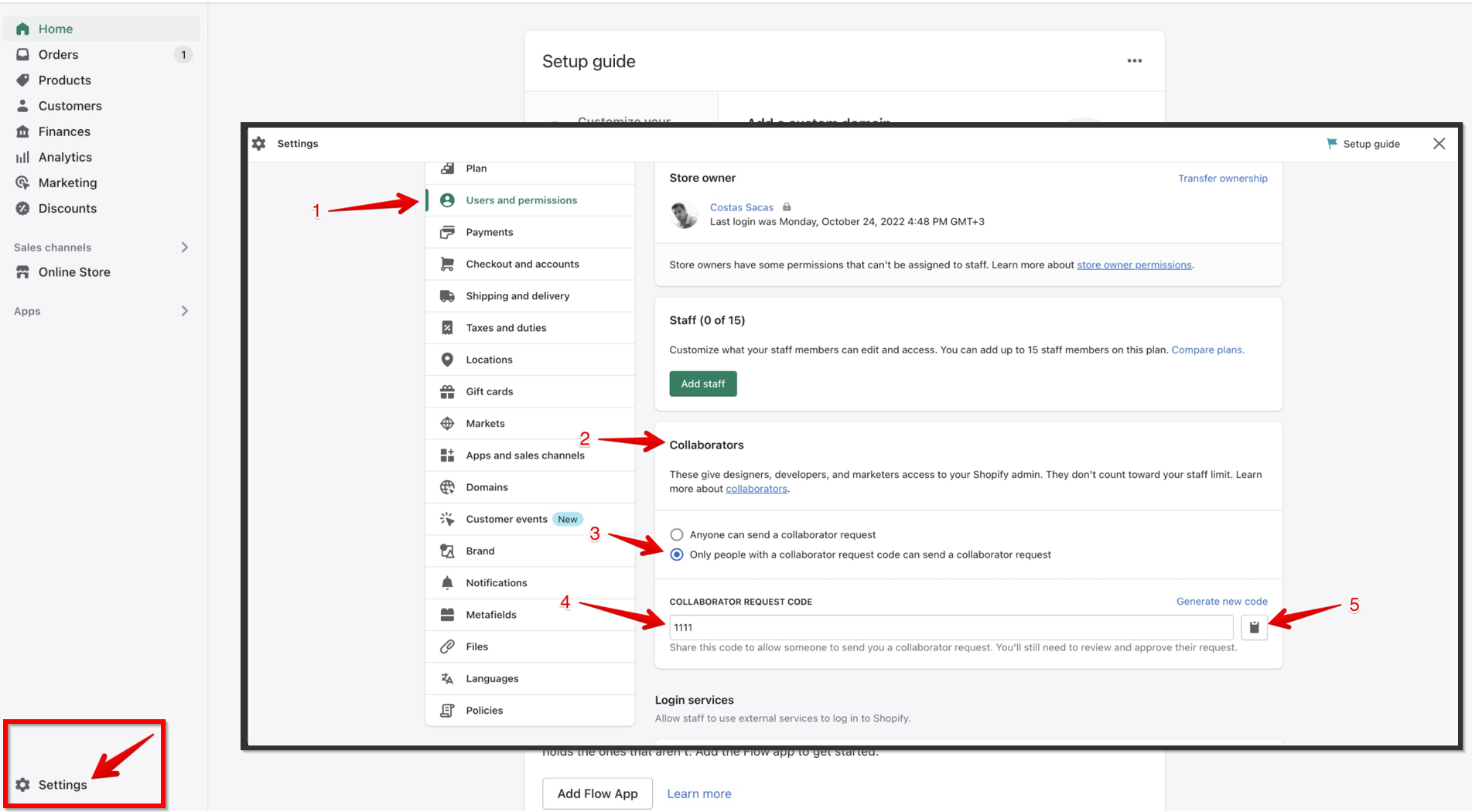Viewport: 1472px width, 812px height.
Task: Click the Domains globe icon
Action: [447, 487]
